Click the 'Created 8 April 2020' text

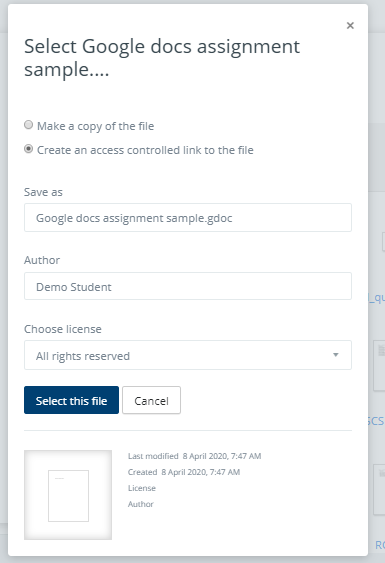(184, 472)
